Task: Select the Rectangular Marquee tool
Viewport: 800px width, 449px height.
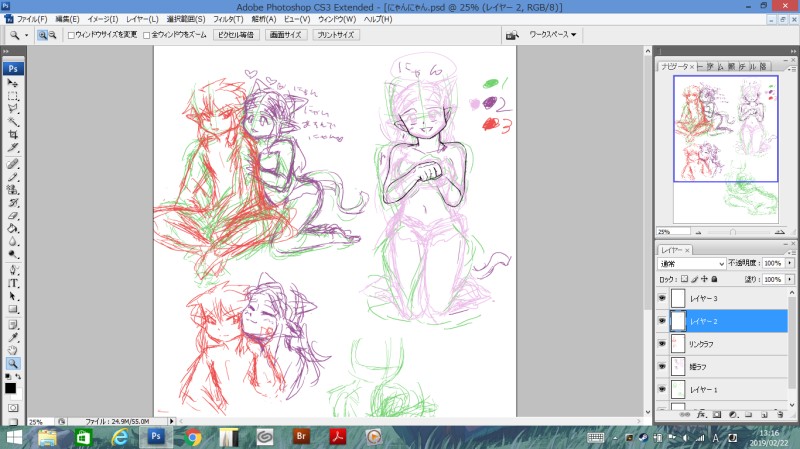Action: click(x=13, y=96)
